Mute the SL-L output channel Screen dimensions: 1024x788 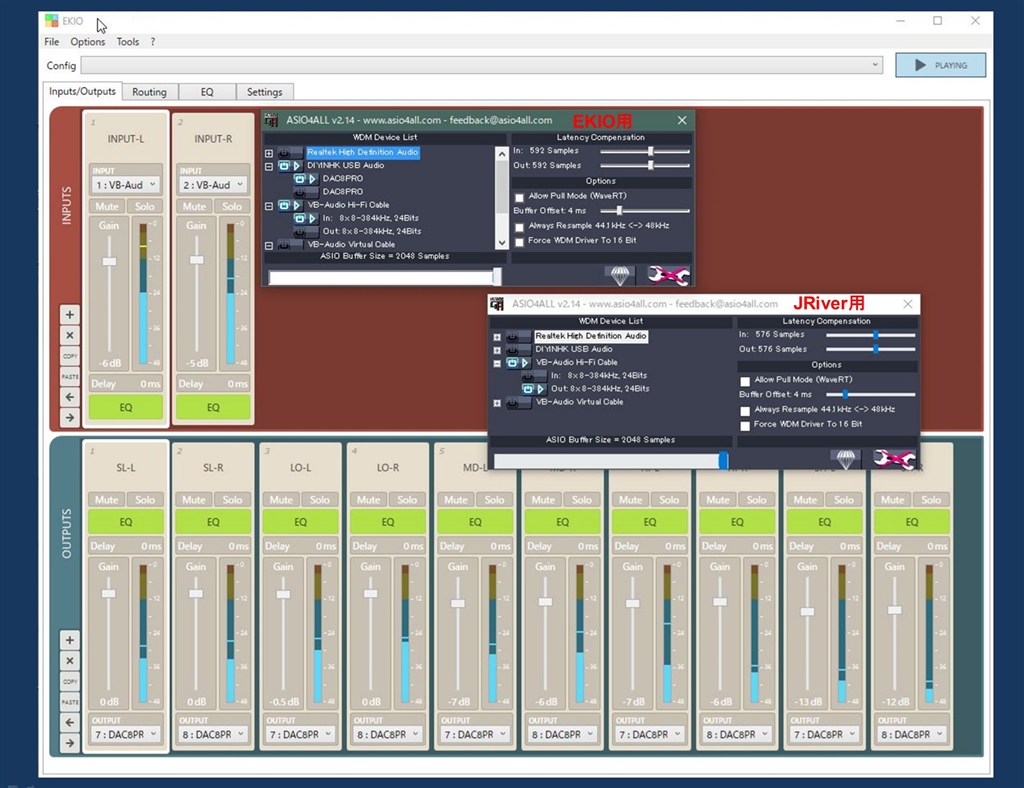(x=106, y=499)
